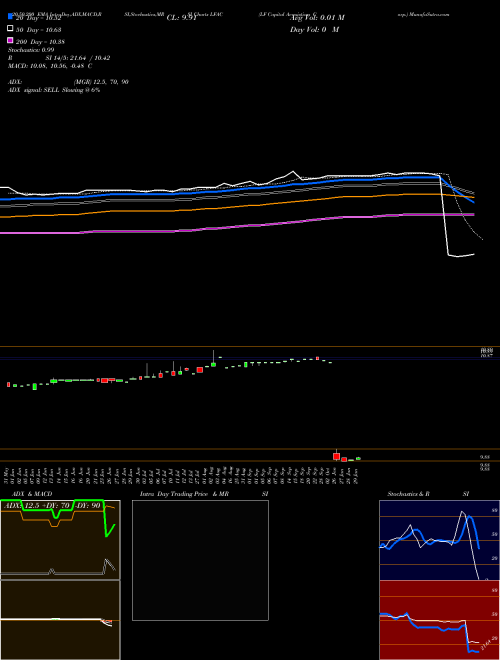Click the blue 20 Day legend swatch
The width and height of the screenshot is (500, 660).
[10, 16]
